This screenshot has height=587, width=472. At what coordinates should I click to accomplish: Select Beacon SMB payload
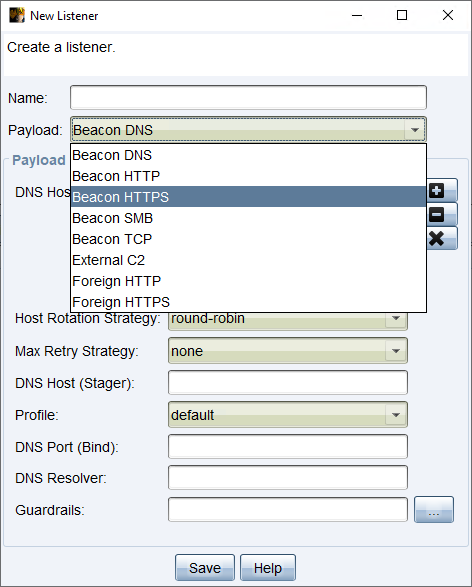click(x=248, y=218)
